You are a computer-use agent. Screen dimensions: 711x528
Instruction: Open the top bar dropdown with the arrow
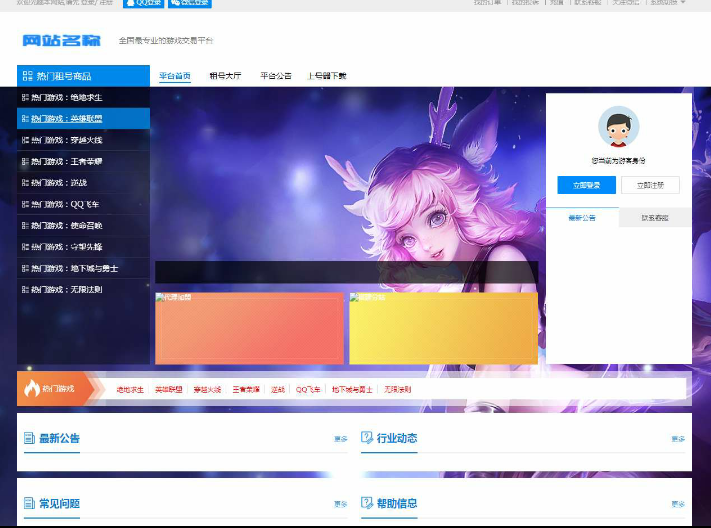click(668, 3)
